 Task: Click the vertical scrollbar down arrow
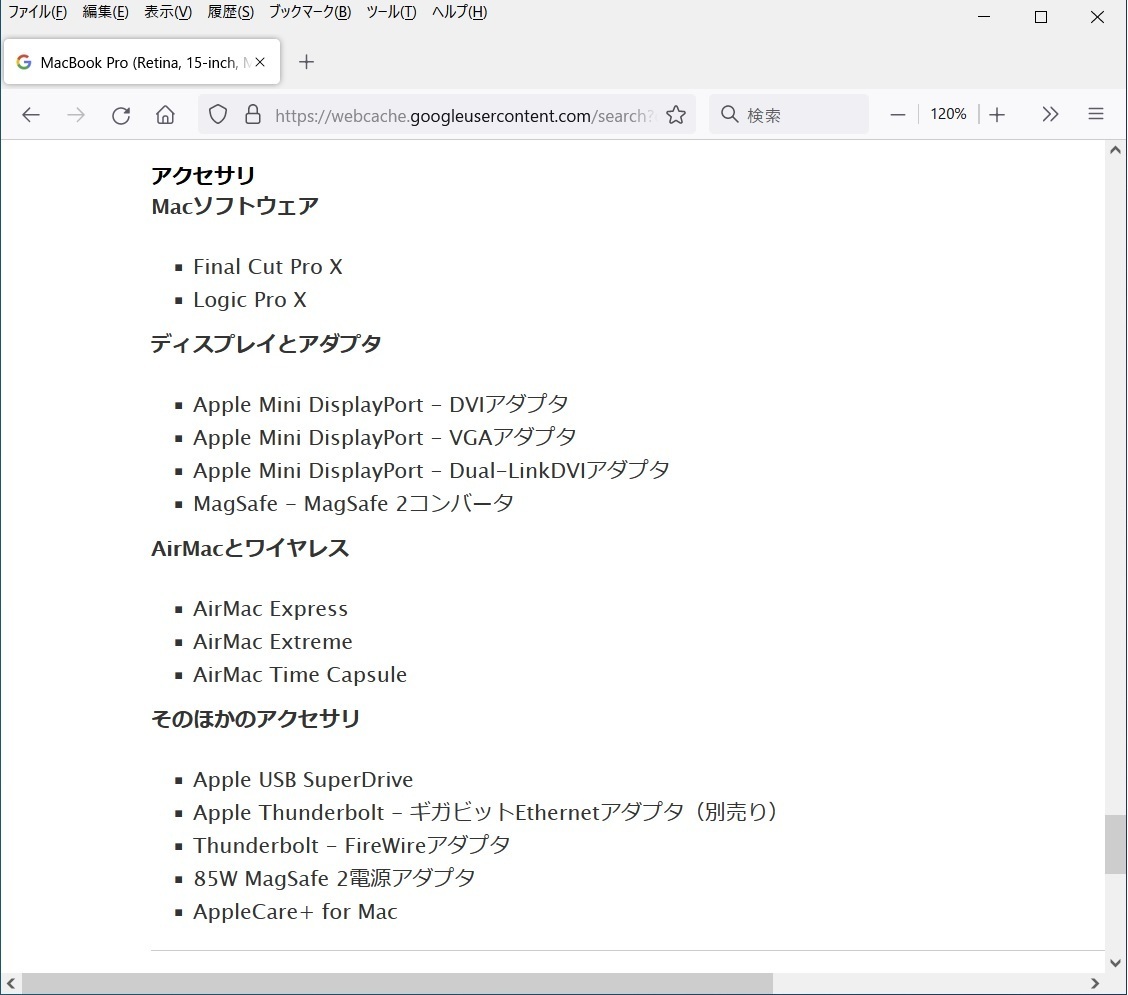coord(1116,963)
